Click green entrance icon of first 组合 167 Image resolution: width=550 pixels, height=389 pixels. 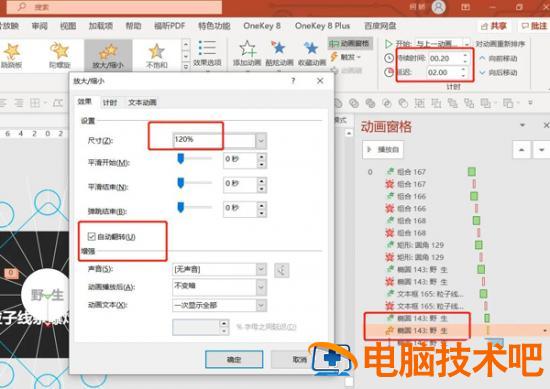[390, 172]
